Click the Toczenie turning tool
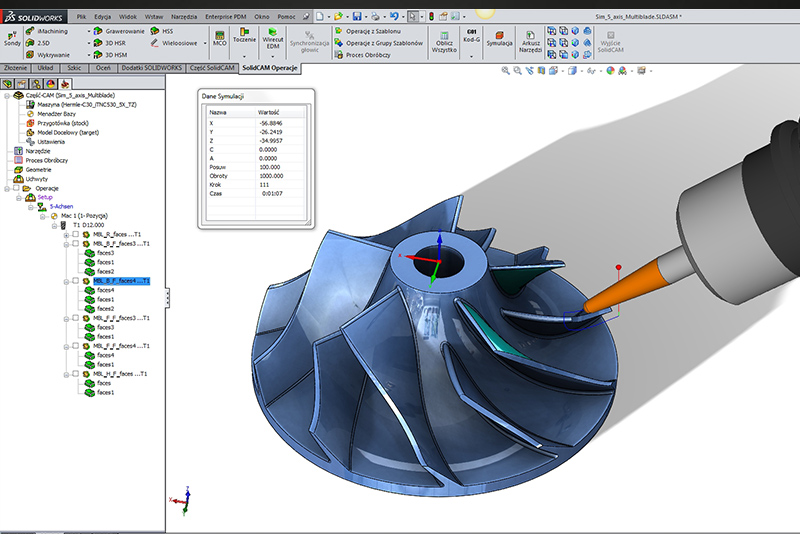This screenshot has width=800, height=534. (244, 35)
